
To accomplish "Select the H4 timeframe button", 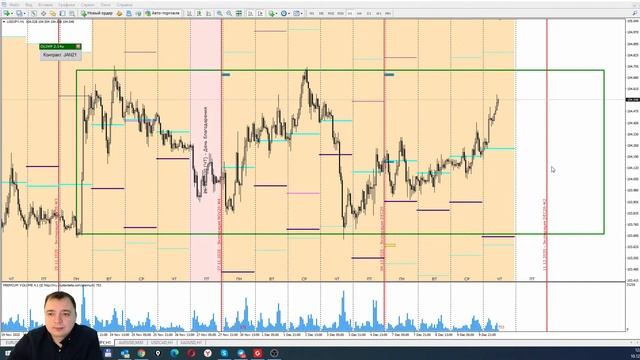I will click(x=359, y=13).
